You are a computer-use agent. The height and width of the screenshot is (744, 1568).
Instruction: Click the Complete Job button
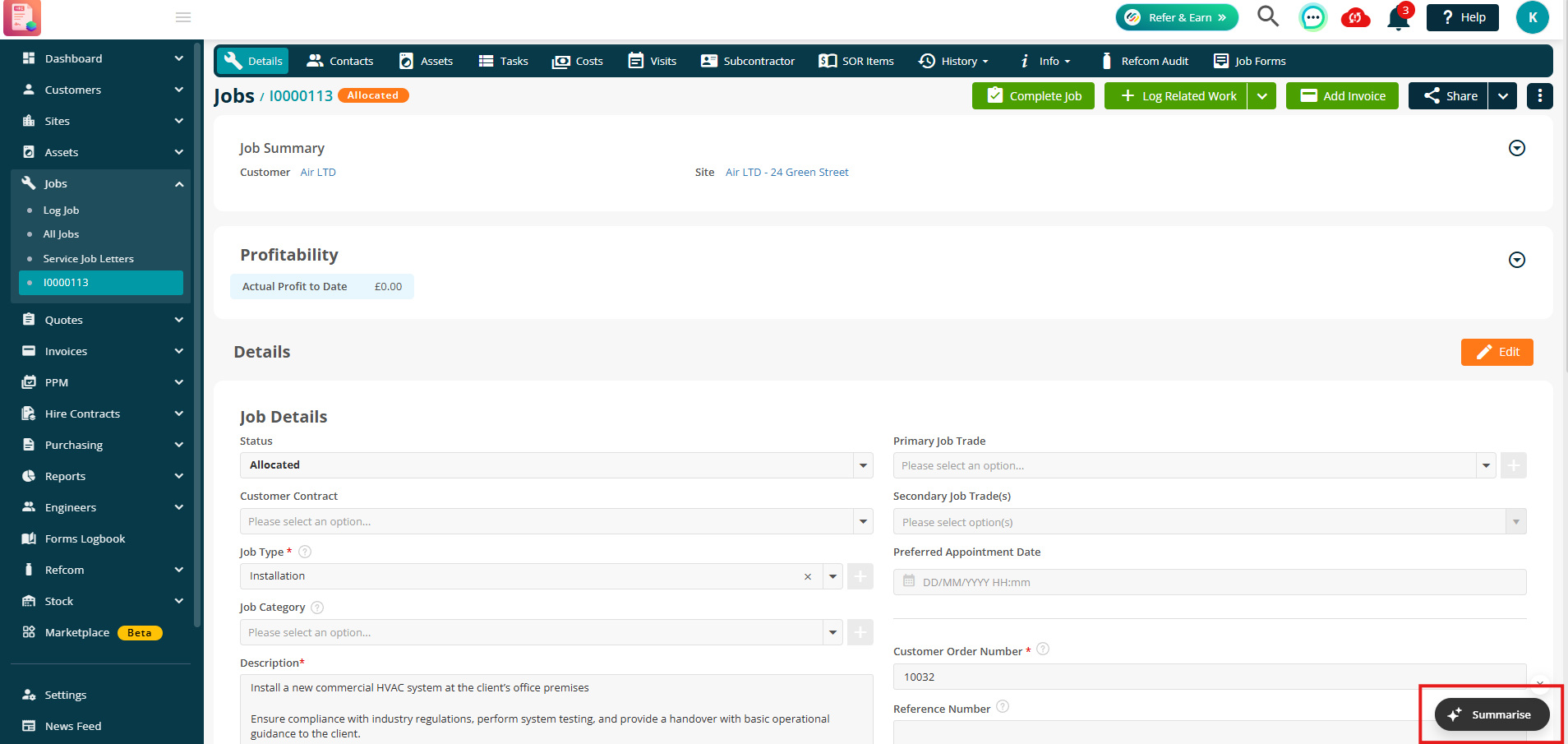1033,96
